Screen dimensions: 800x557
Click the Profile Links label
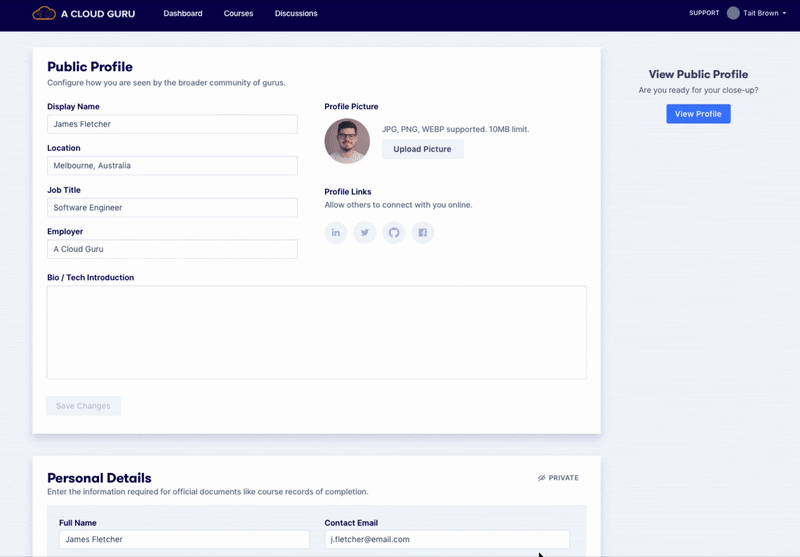pos(348,192)
